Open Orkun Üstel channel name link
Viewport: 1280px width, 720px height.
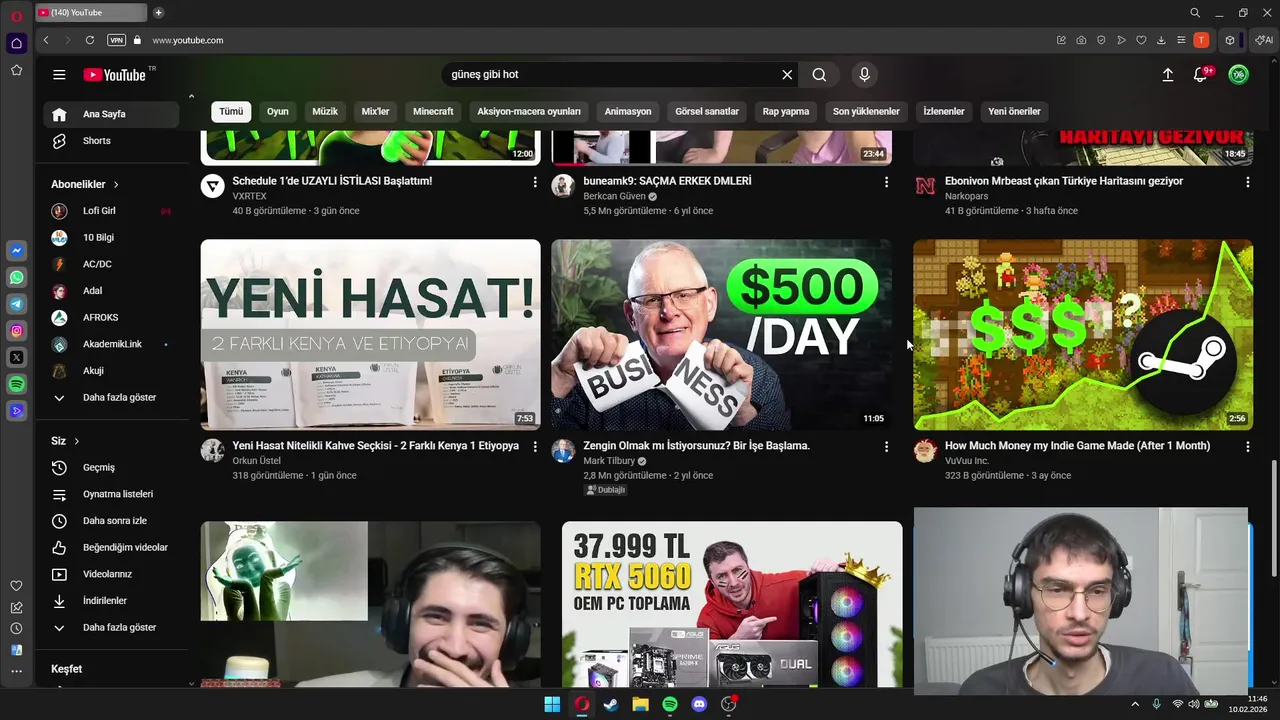(x=256, y=461)
